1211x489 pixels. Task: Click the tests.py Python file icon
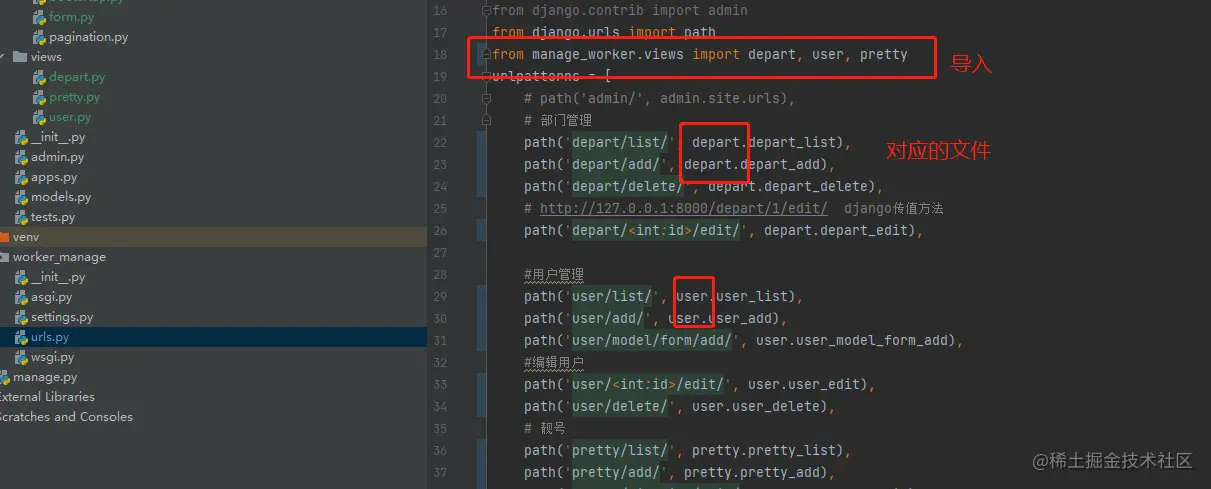click(x=21, y=217)
